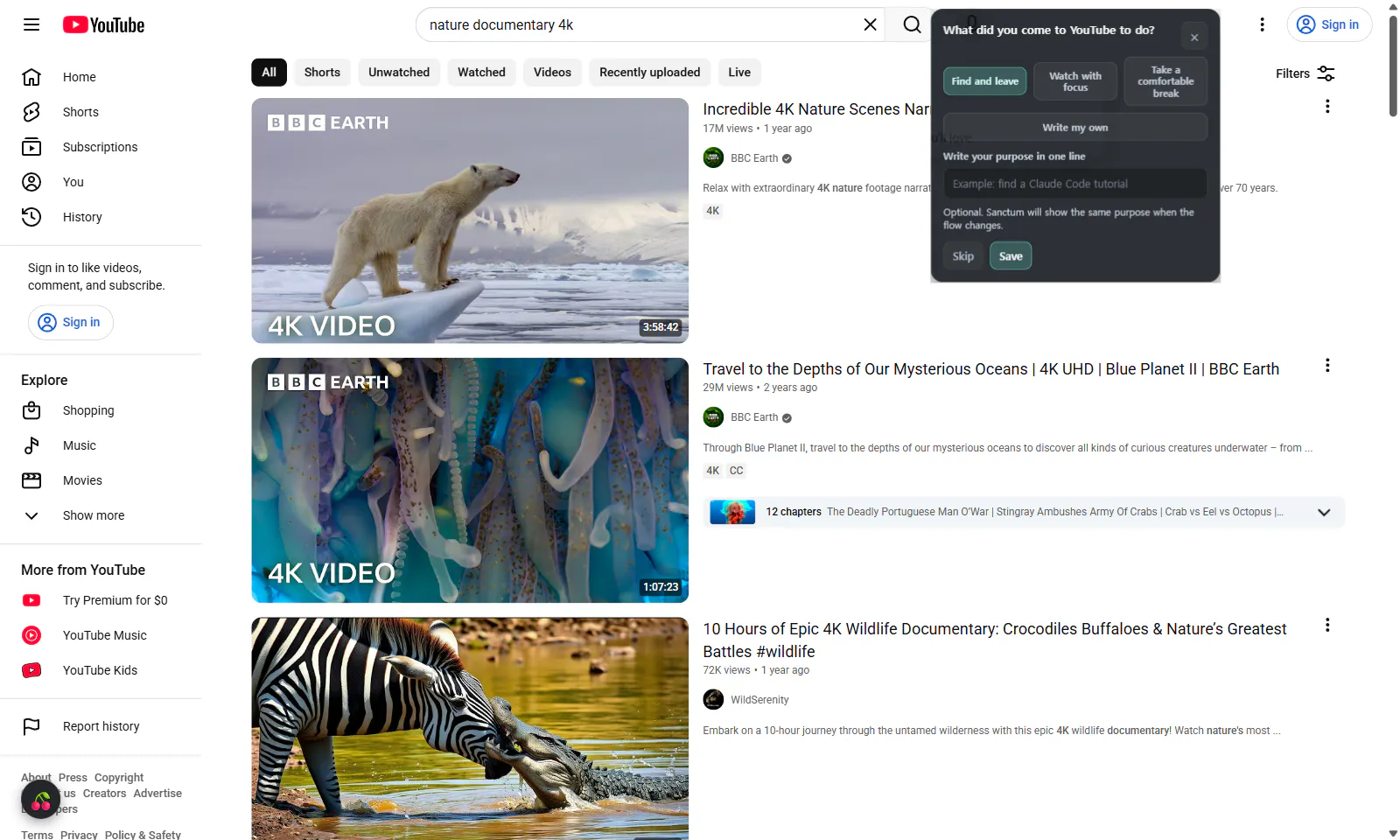Select the Live filter chip
Viewport: 1400px width, 840px height.
coord(739,73)
